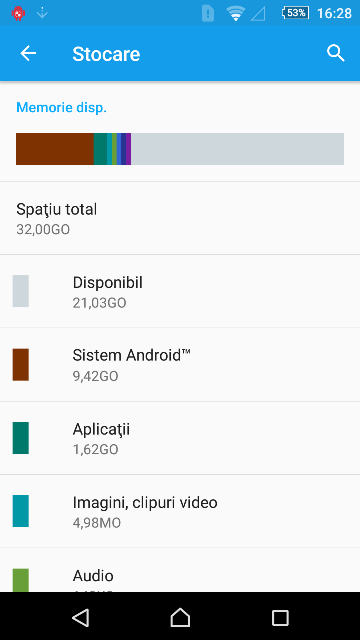Image resolution: width=360 pixels, height=640 pixels.
Task: Open the Aplicaţii storage entry
Action: coord(180,438)
